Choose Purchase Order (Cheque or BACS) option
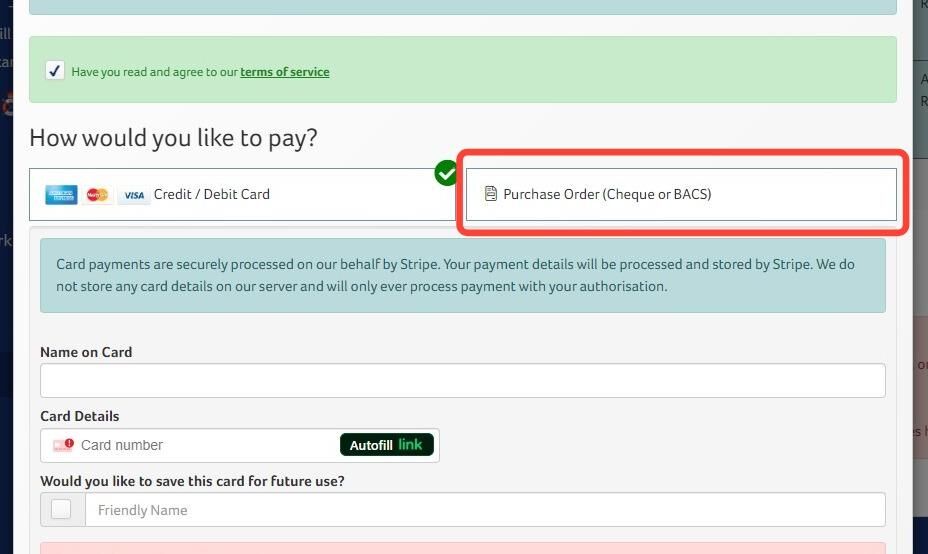This screenshot has width=928, height=554. click(681, 194)
